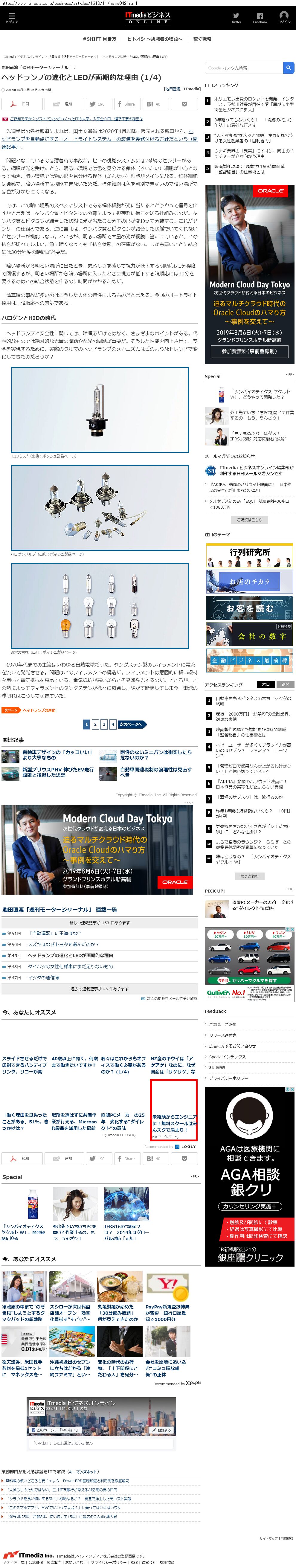Open the Twitter icon in the header

pyautogui.click(x=236, y=18)
